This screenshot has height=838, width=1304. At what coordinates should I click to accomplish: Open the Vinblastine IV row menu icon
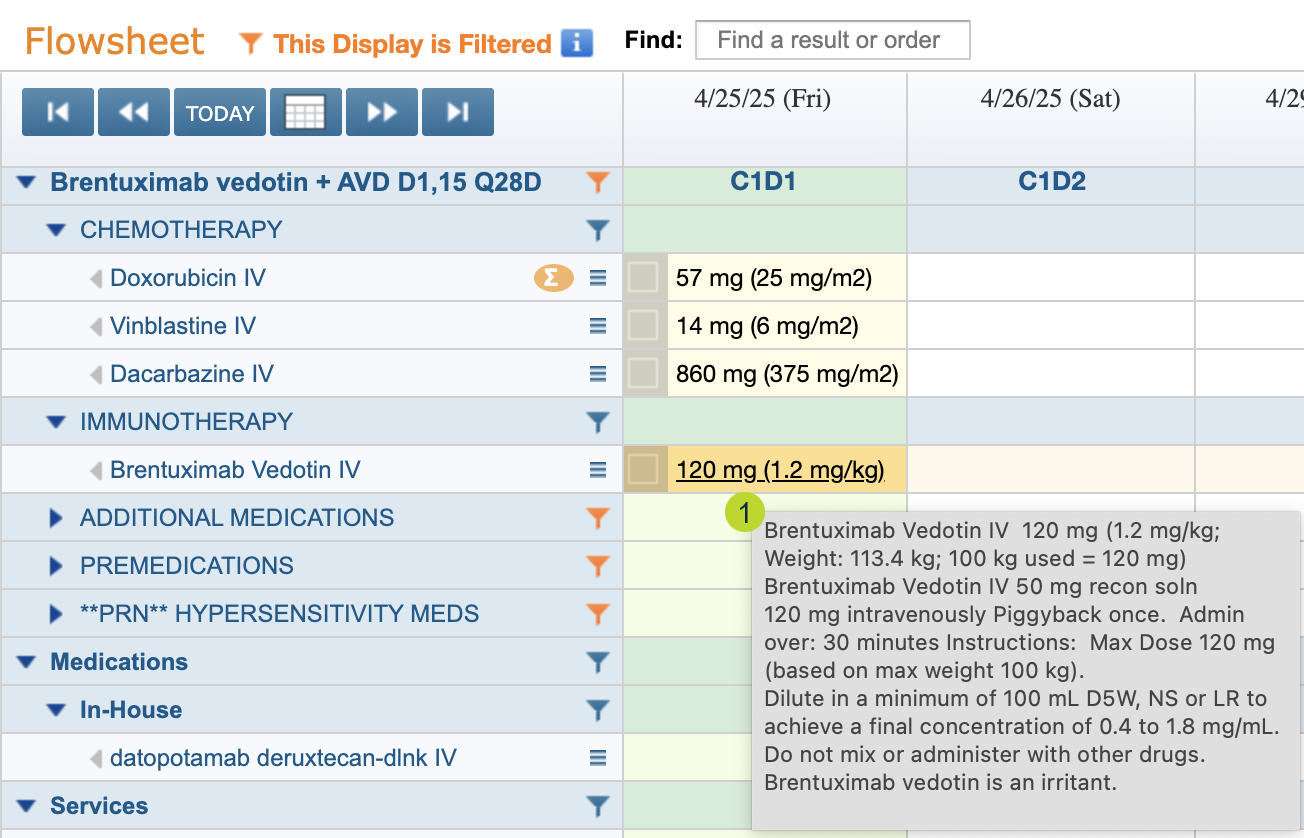pos(598,326)
